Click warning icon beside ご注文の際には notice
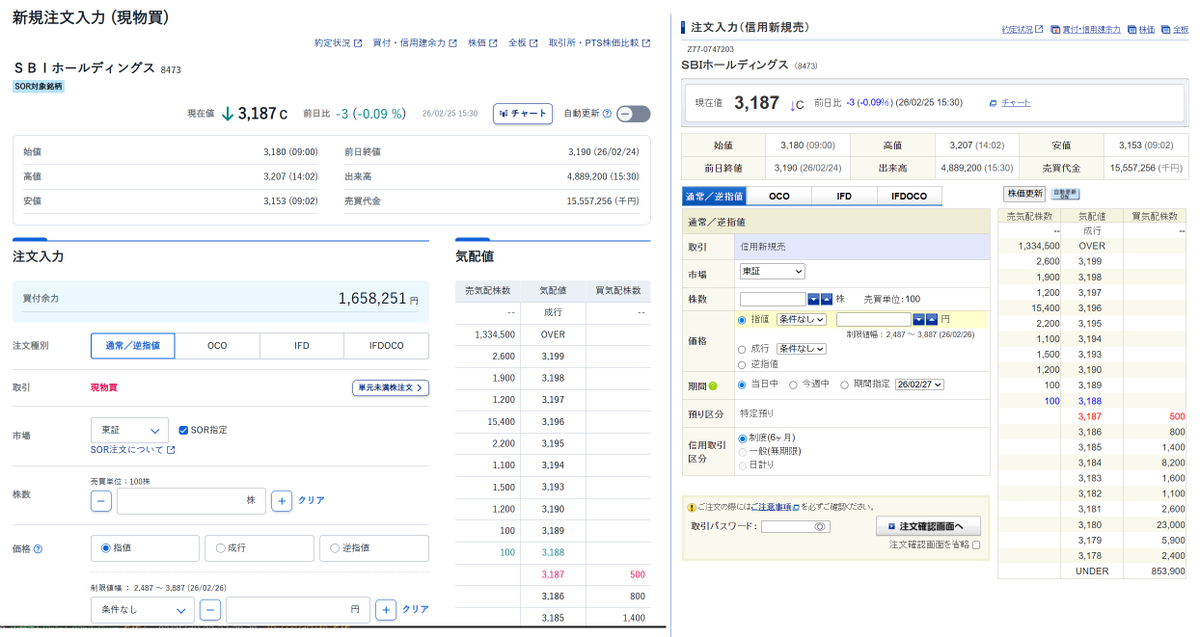The height and width of the screenshot is (637, 1200). pos(690,507)
